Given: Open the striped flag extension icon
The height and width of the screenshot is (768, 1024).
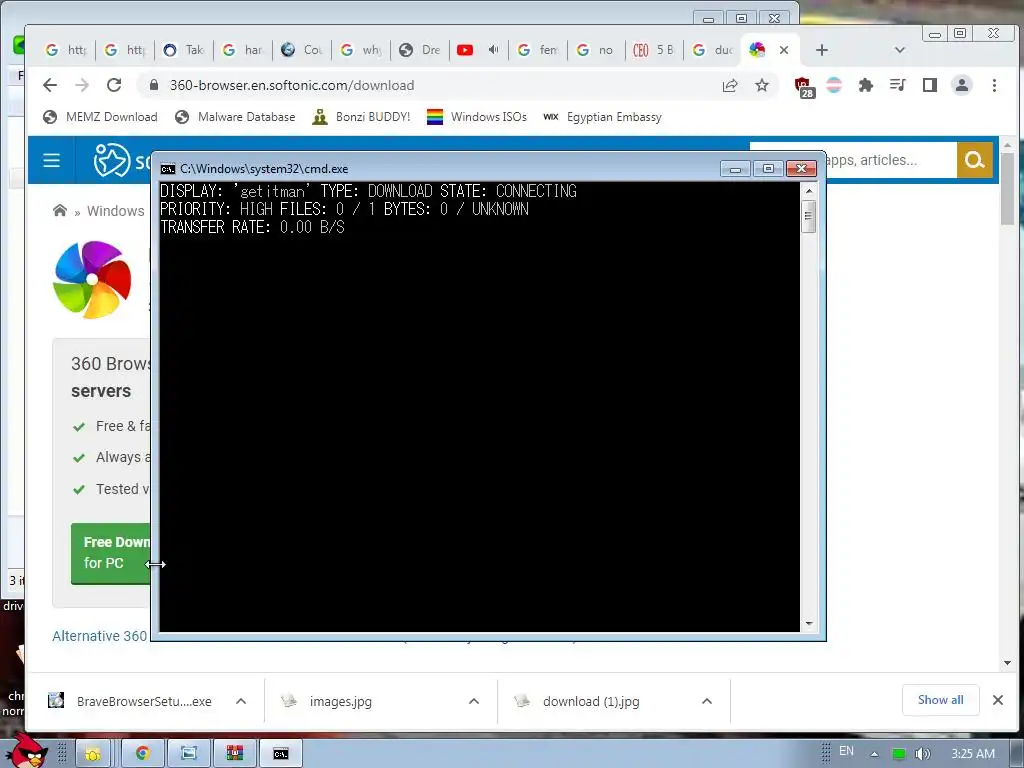Looking at the screenshot, I should (x=834, y=85).
